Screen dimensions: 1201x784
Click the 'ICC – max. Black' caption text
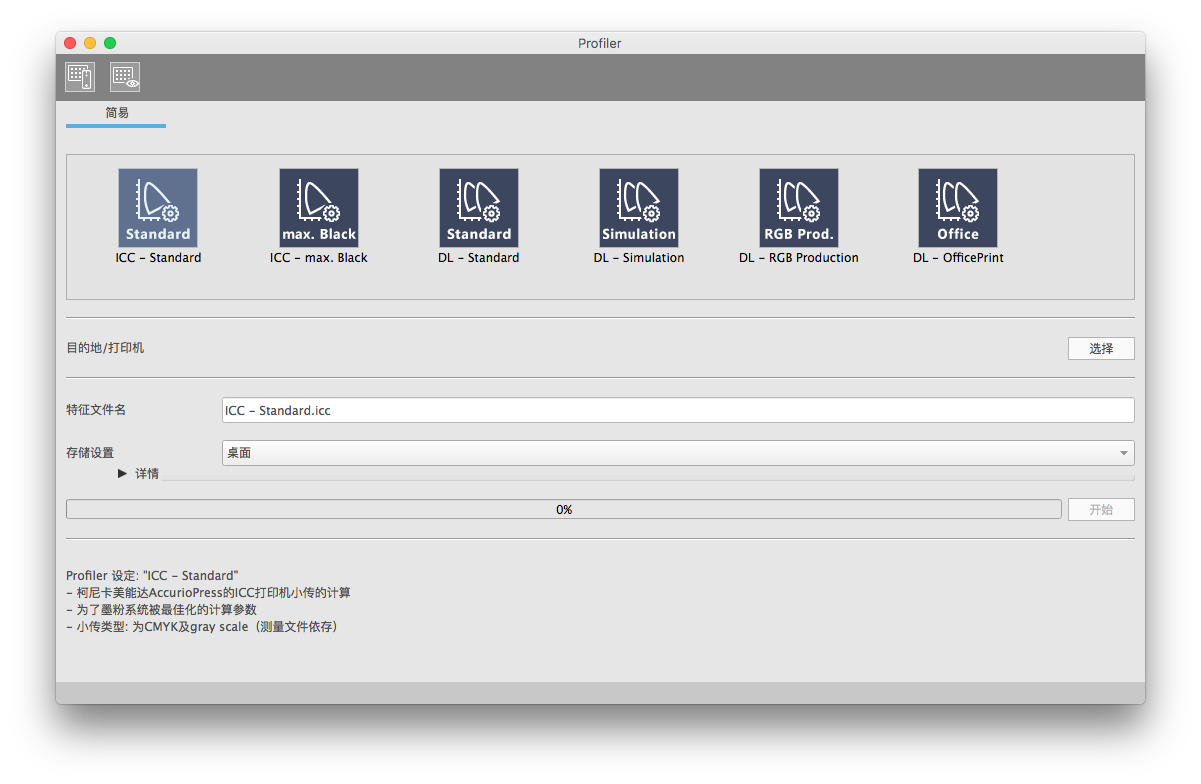tap(319, 258)
